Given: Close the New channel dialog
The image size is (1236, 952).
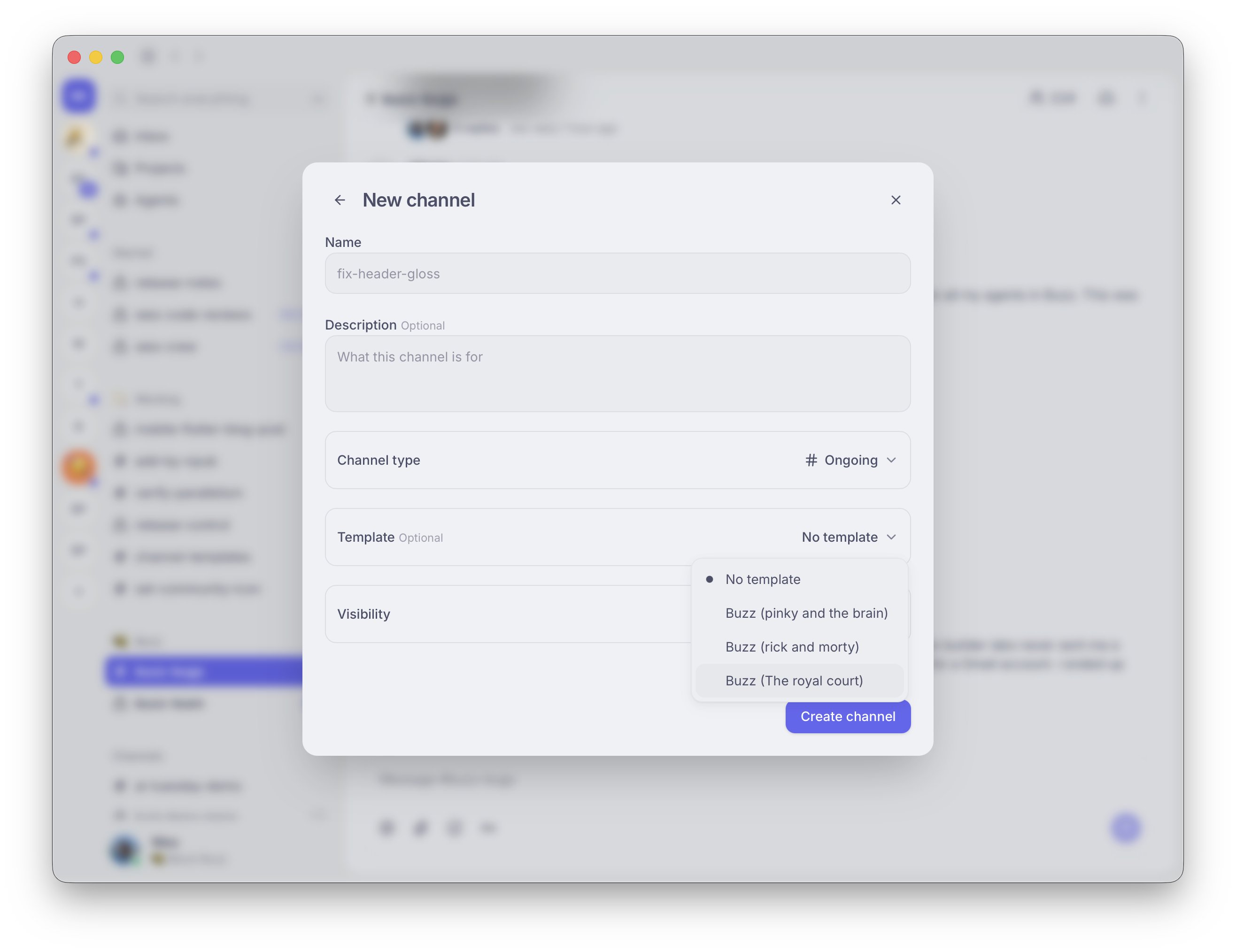Looking at the screenshot, I should (896, 200).
